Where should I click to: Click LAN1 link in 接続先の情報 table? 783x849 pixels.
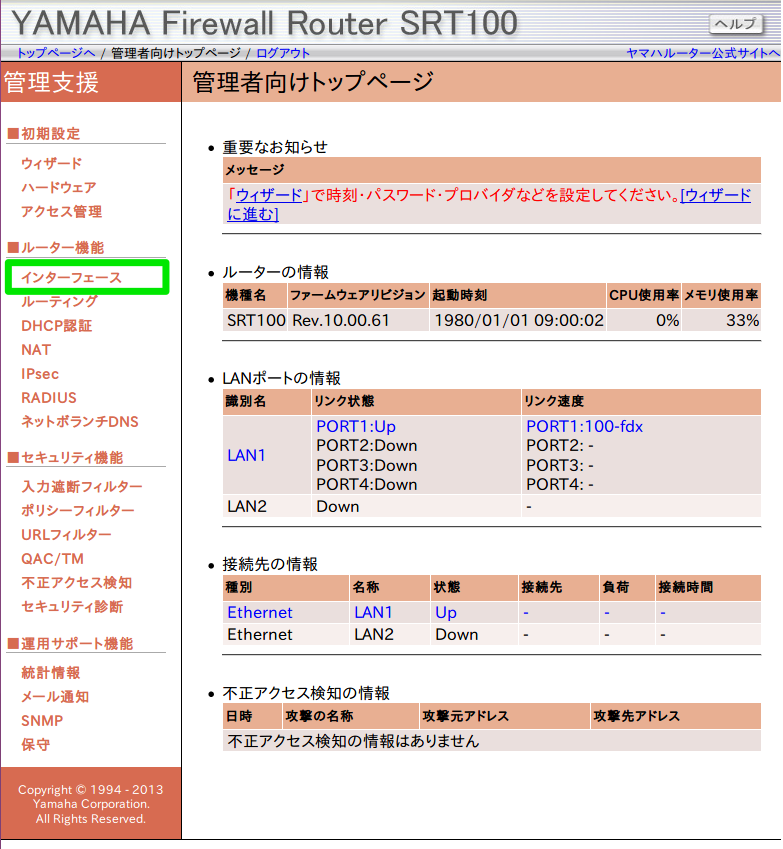pos(373,612)
